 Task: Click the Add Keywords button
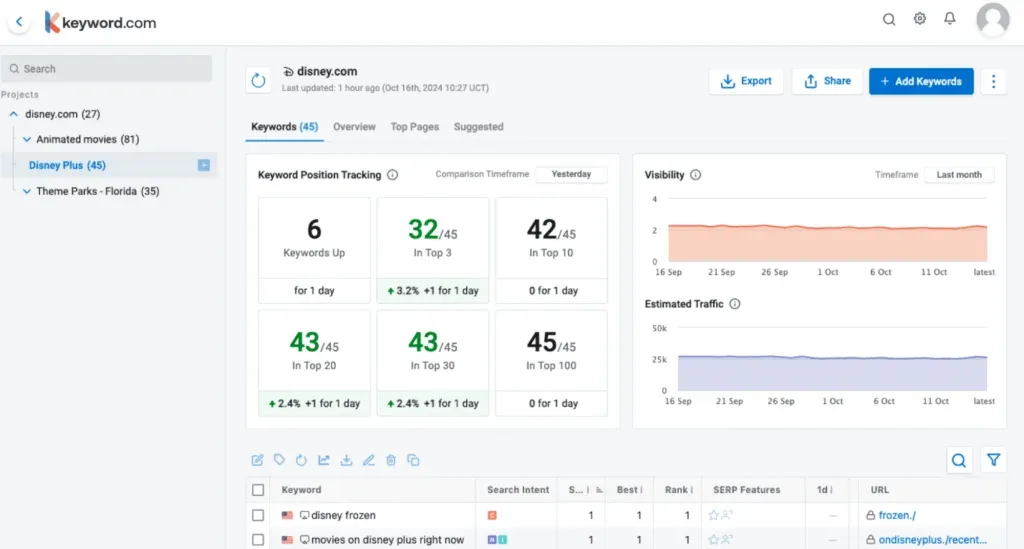[921, 82]
